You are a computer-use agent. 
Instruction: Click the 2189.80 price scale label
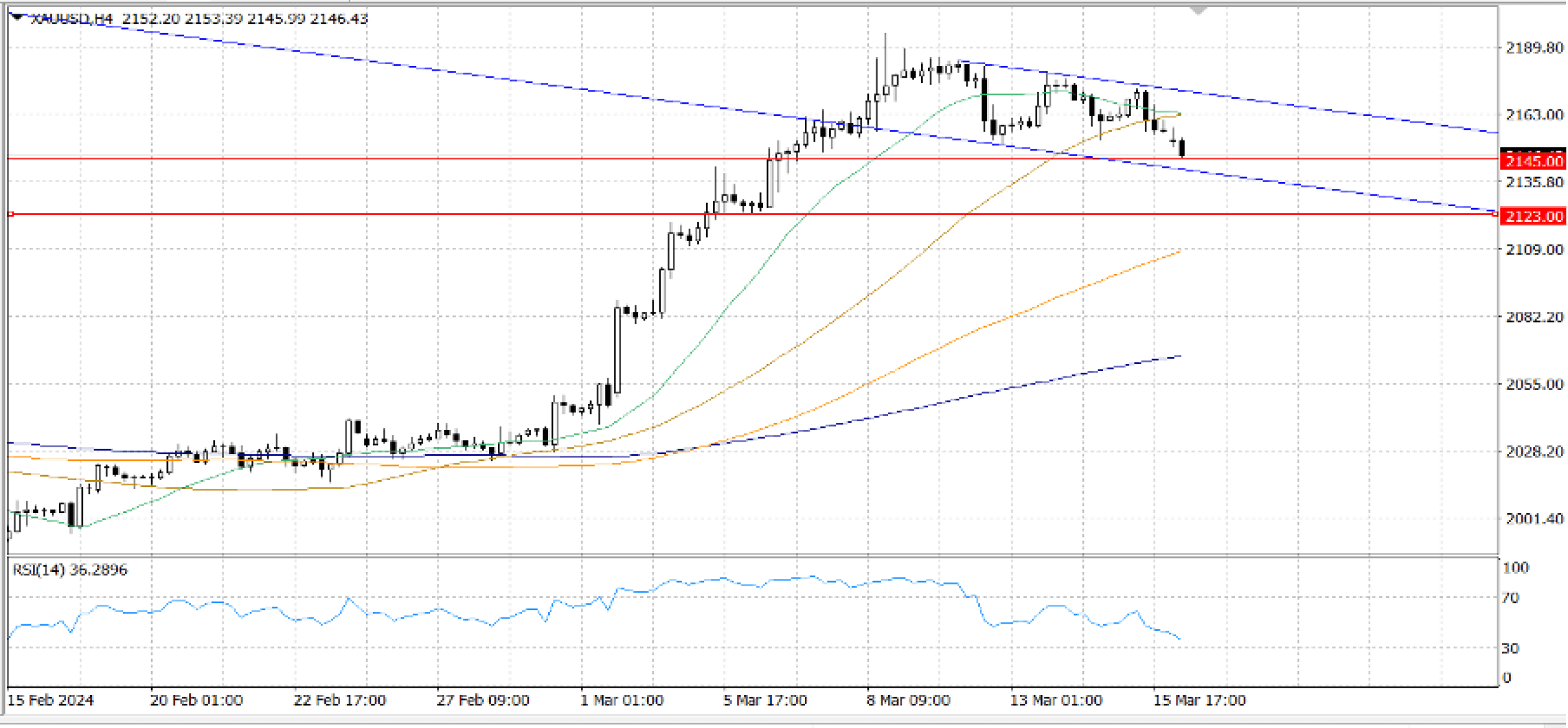coord(1533,48)
